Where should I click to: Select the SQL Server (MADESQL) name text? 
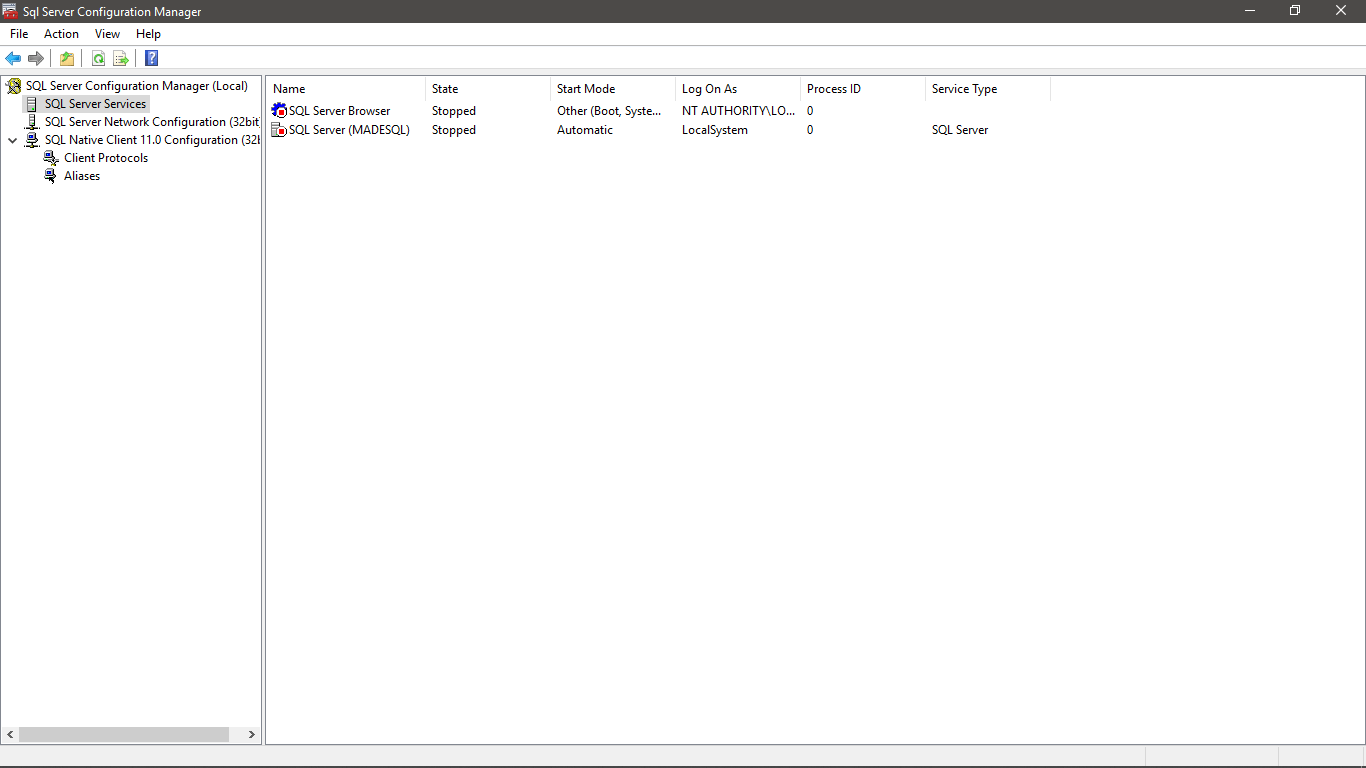[x=349, y=130]
